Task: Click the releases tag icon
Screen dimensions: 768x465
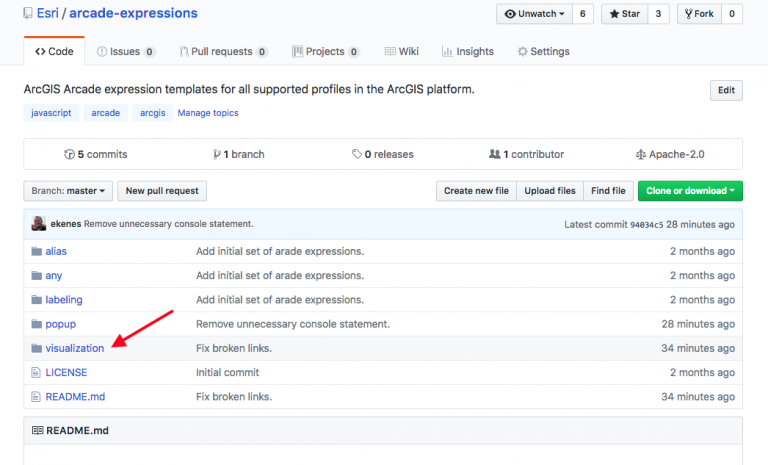Action: pyautogui.click(x=357, y=155)
